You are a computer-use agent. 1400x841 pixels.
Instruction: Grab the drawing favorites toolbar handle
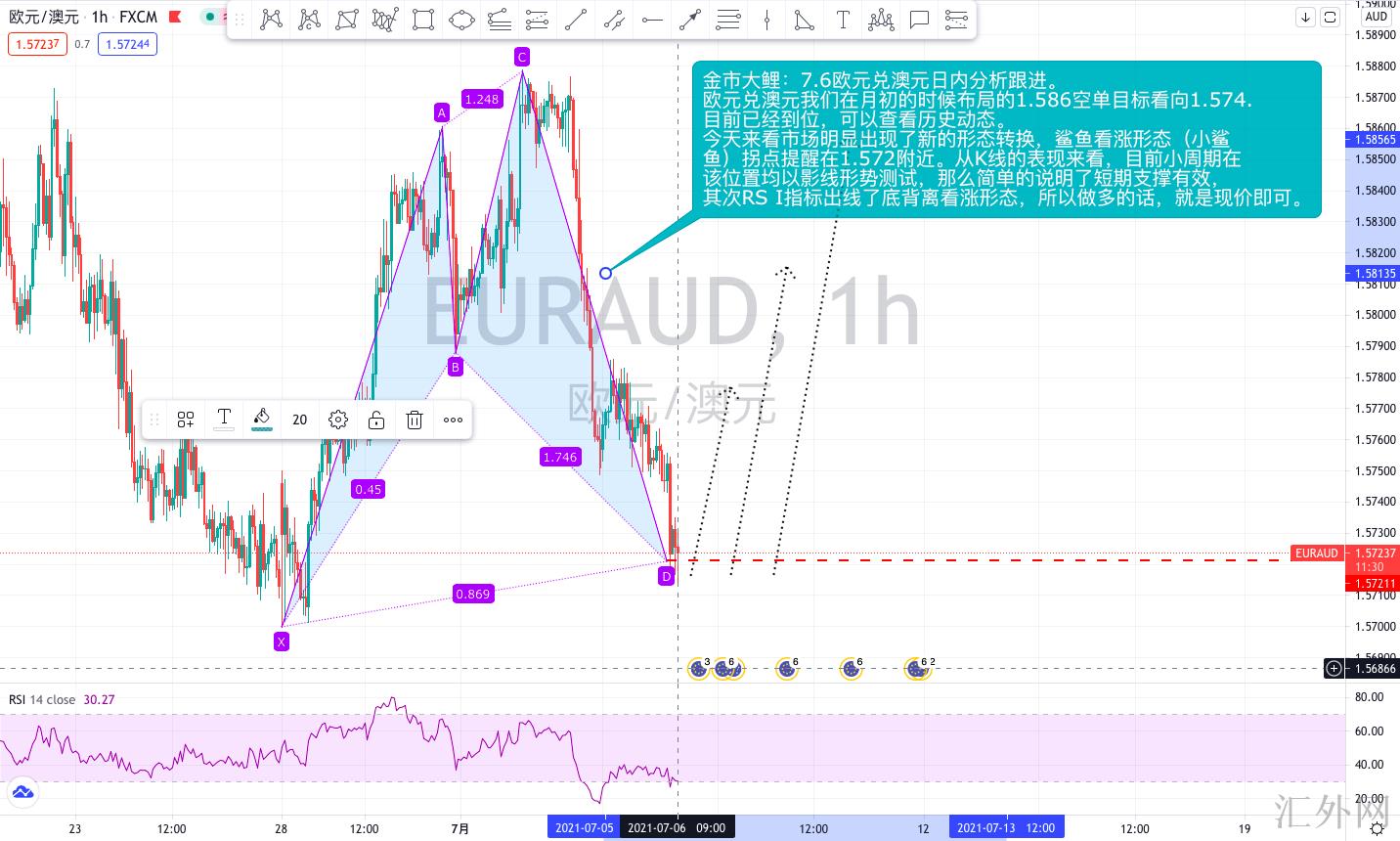coord(241,19)
